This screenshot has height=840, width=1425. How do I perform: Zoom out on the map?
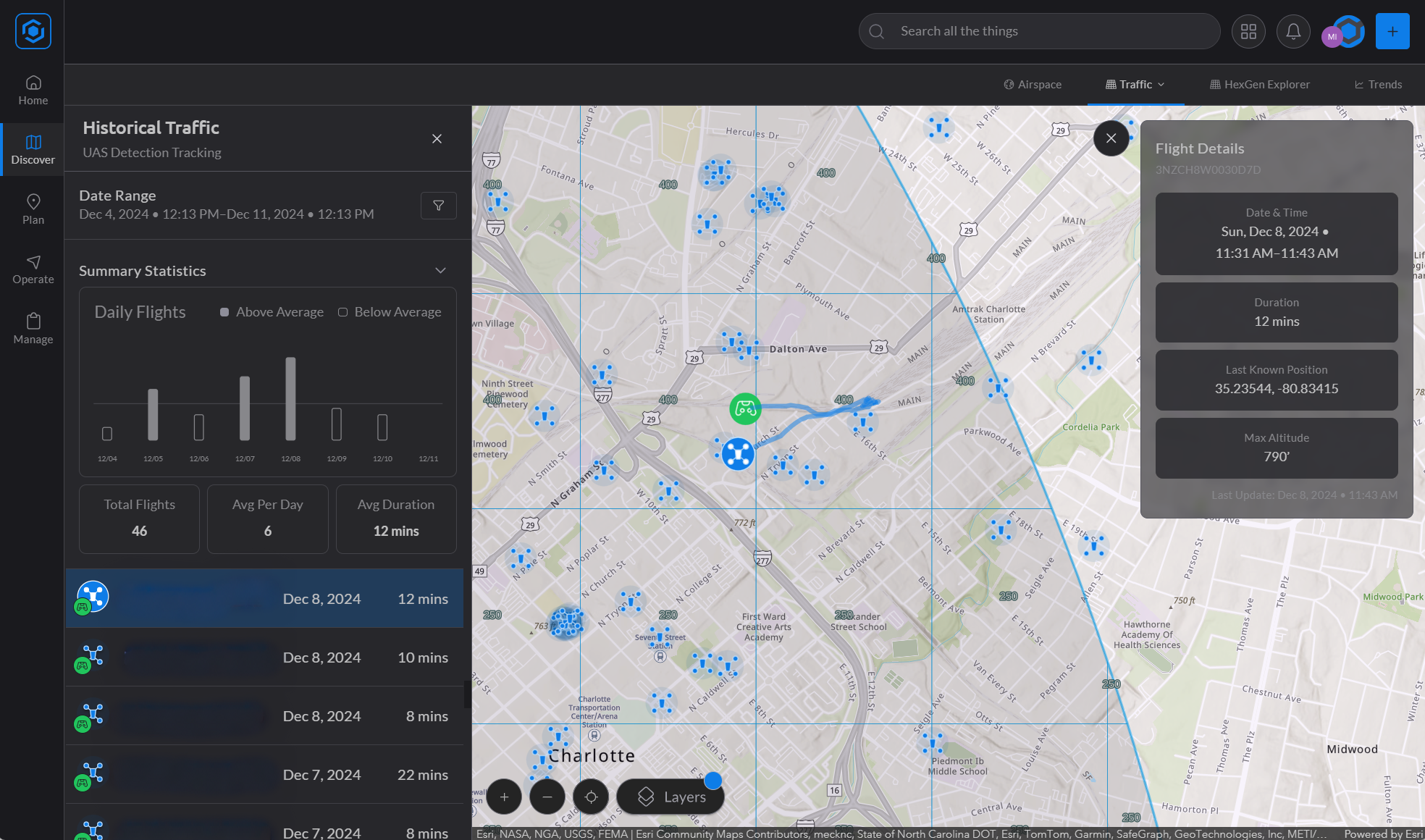coord(547,797)
